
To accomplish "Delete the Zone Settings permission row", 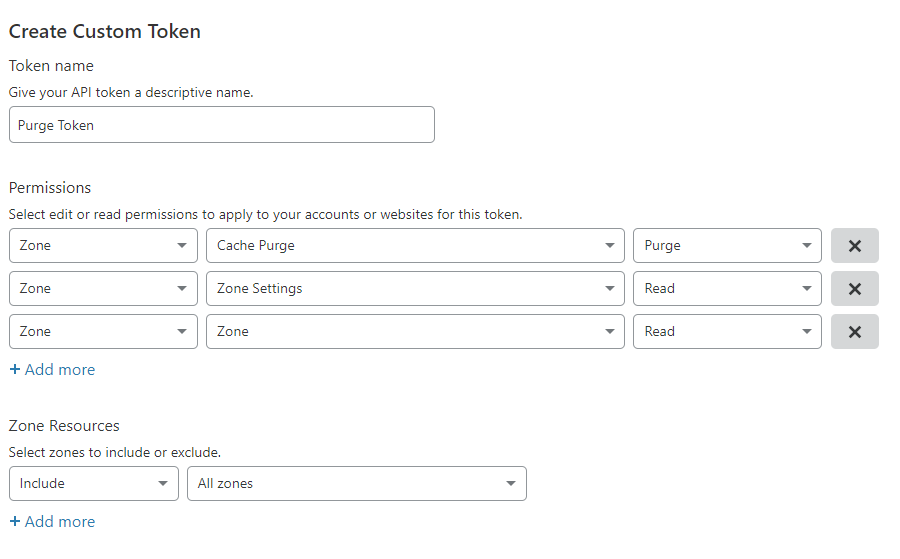I will pyautogui.click(x=854, y=288).
